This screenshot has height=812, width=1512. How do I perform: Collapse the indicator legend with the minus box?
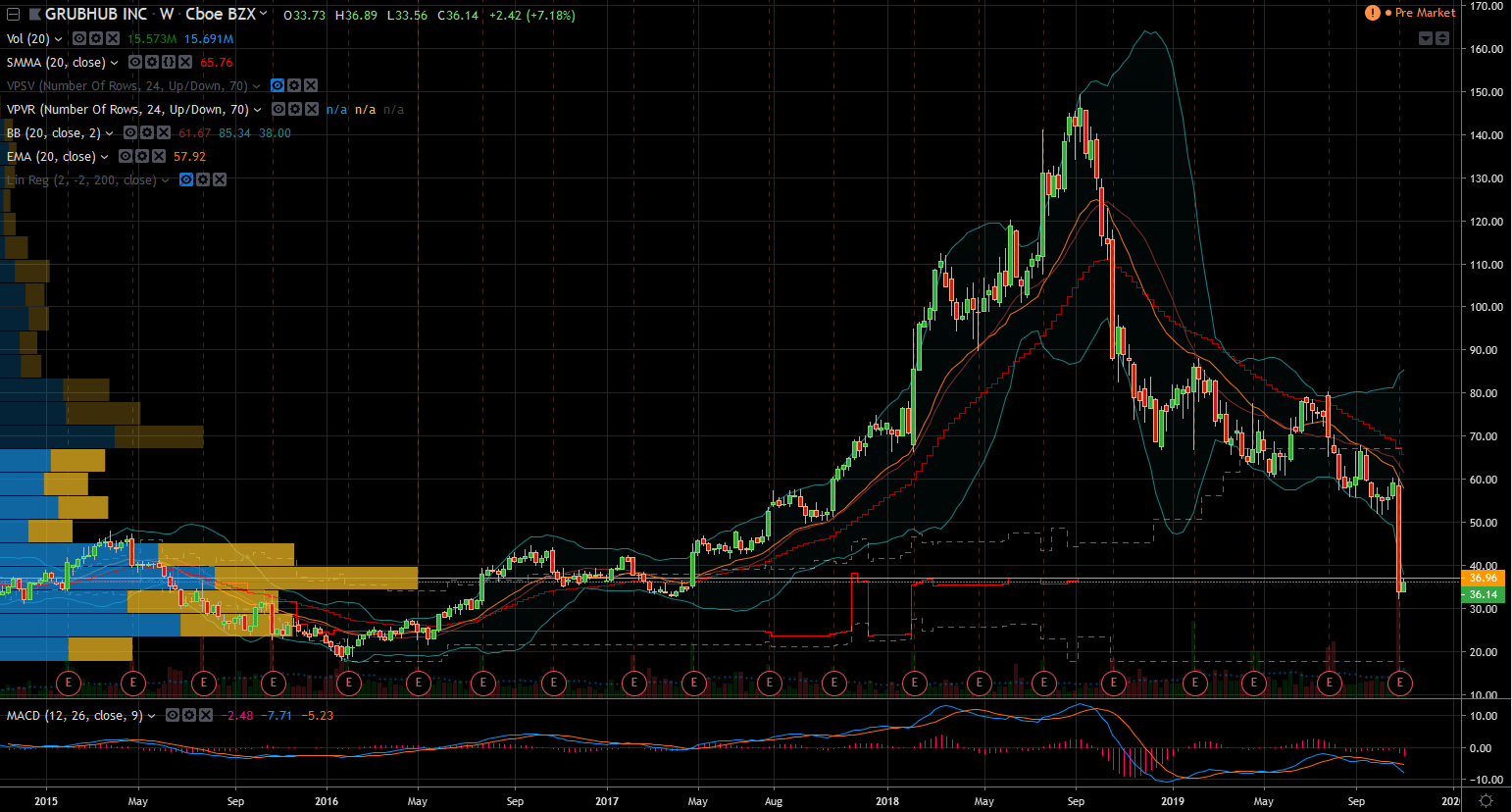[13, 15]
